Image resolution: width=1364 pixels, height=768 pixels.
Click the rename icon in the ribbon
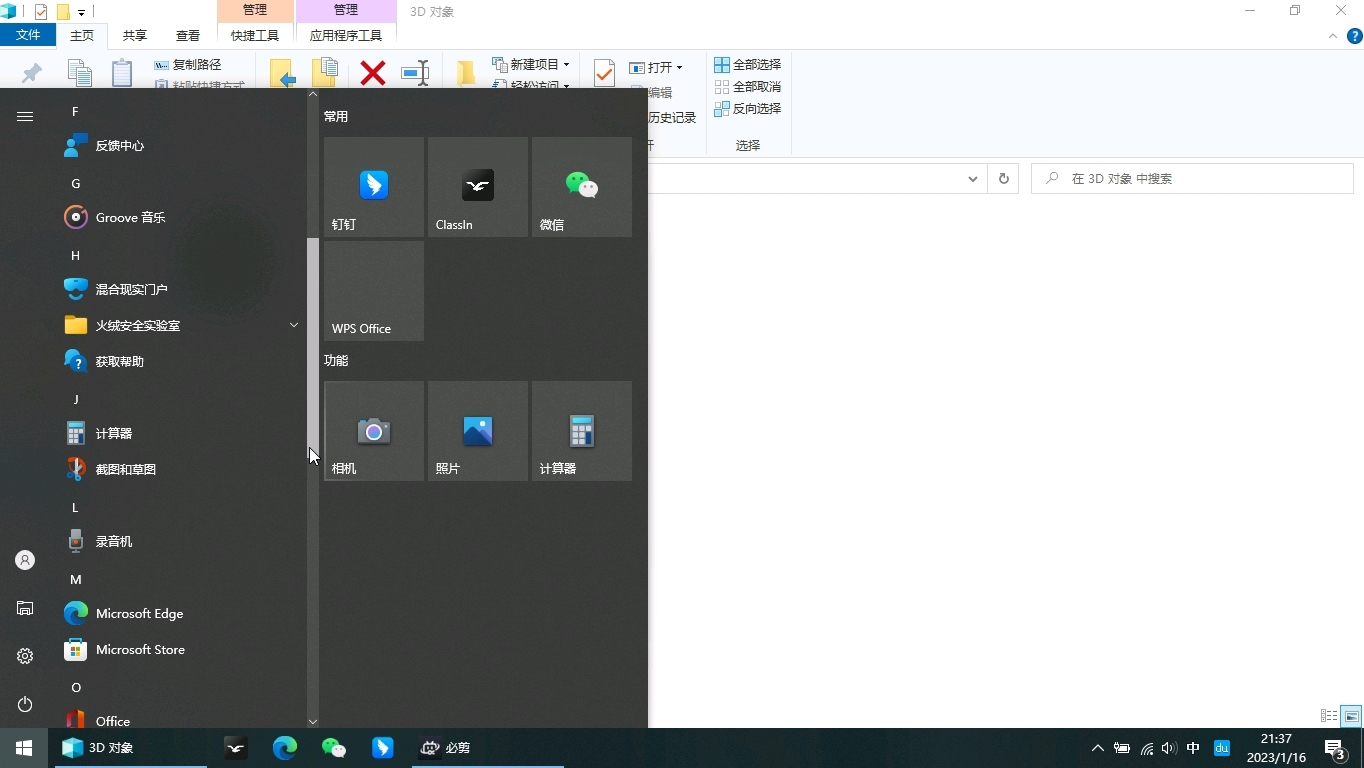[x=415, y=73]
